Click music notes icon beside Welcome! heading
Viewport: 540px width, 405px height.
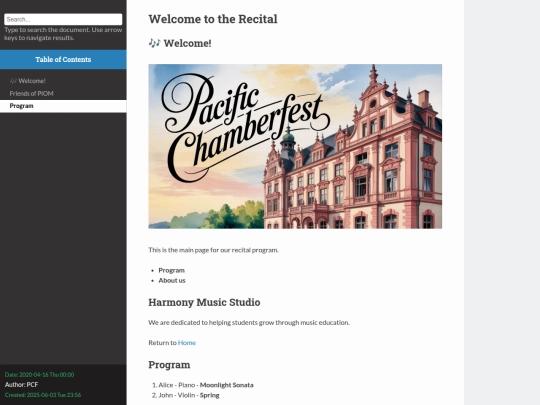coord(154,43)
